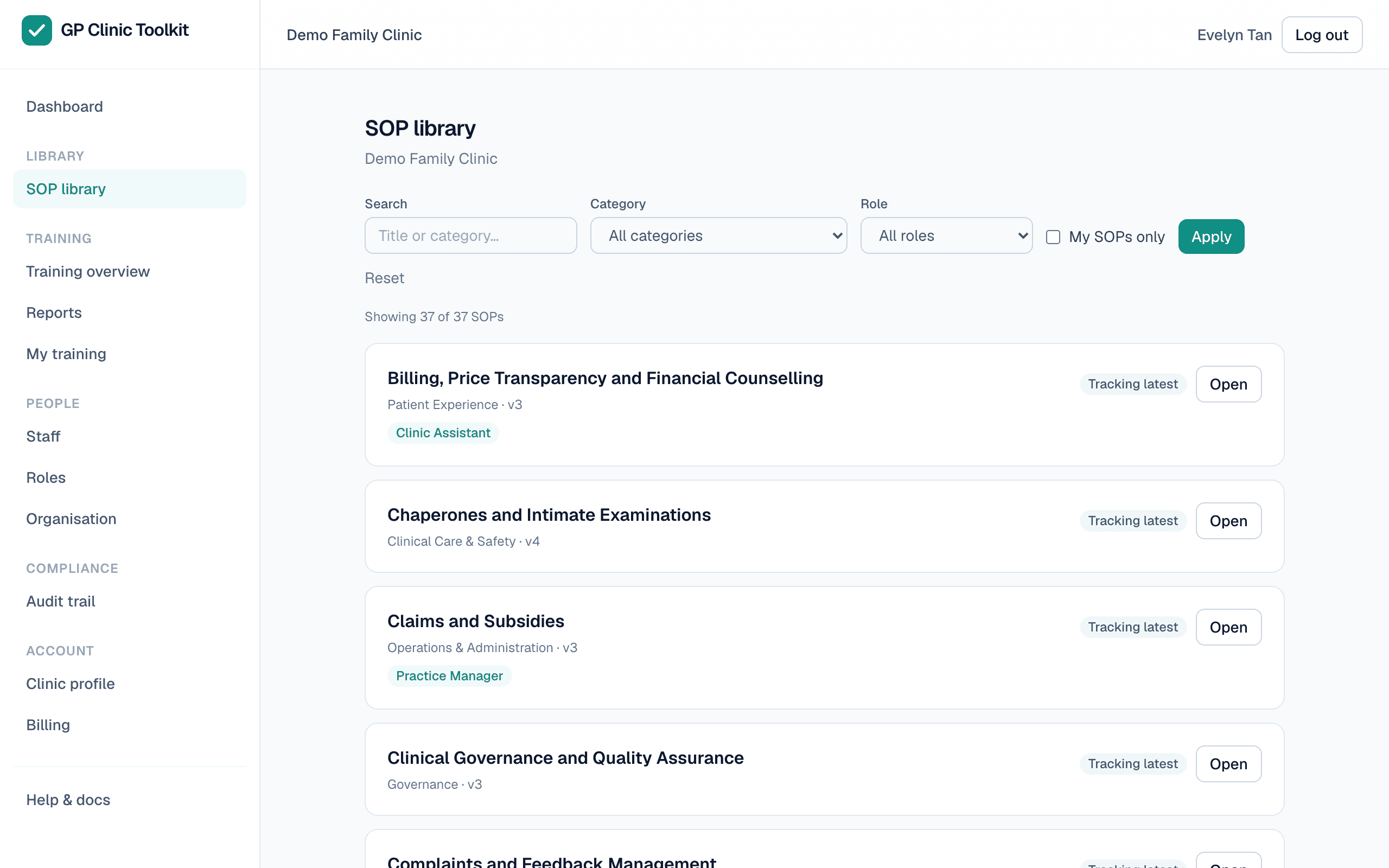The width and height of the screenshot is (1389, 868).
Task: Click Tracking latest badge on Claims SOP
Action: coord(1132,627)
